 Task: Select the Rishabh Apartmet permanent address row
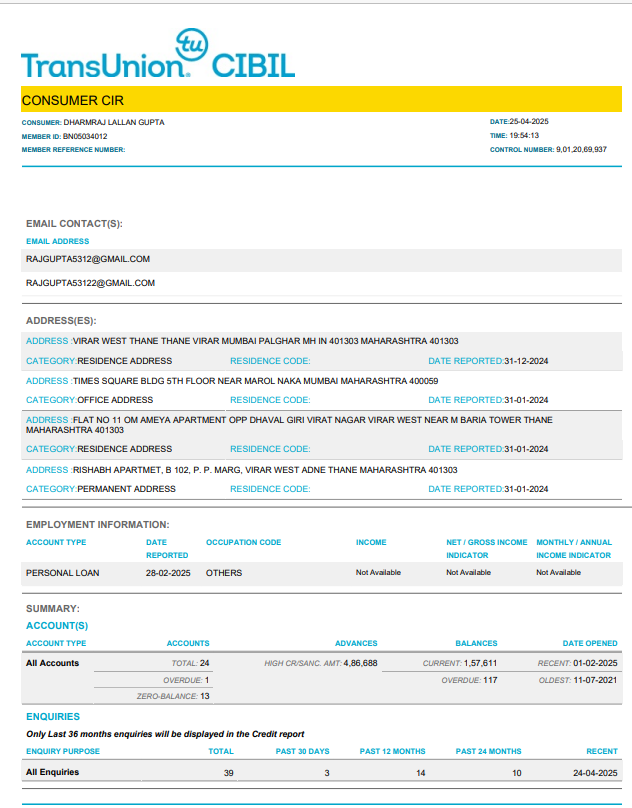tap(265, 469)
